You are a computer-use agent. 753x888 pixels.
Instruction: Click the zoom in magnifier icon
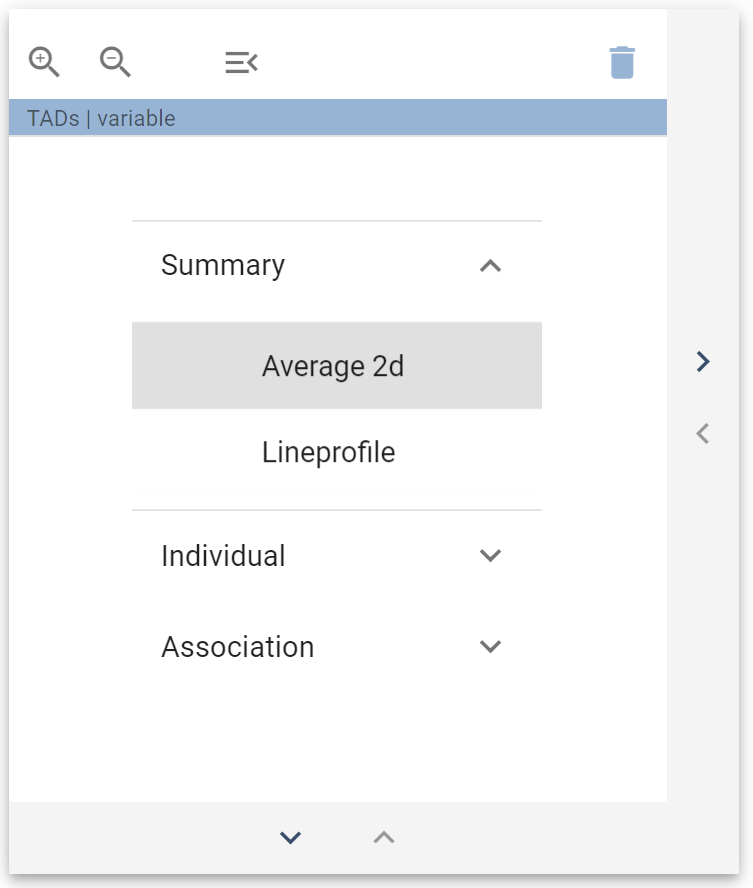coord(43,61)
